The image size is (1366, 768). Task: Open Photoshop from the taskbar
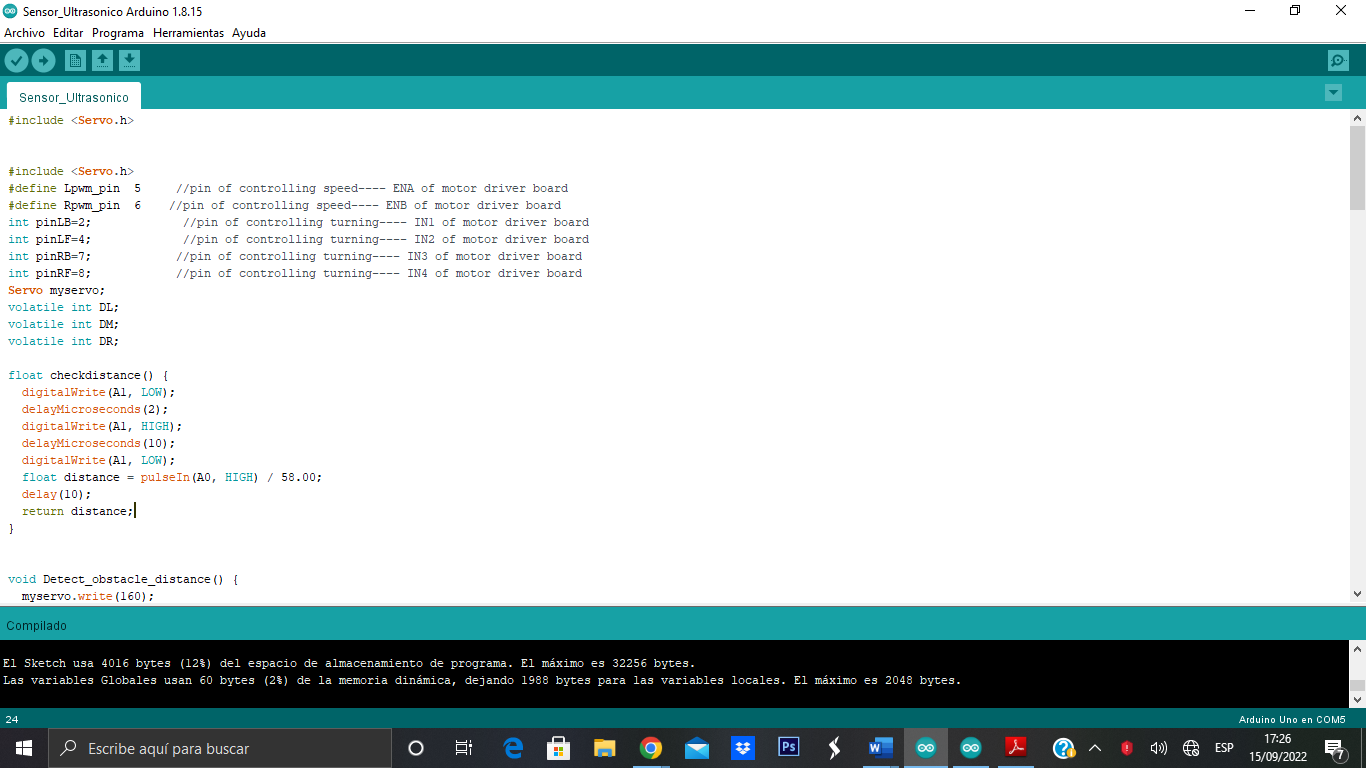click(x=789, y=748)
